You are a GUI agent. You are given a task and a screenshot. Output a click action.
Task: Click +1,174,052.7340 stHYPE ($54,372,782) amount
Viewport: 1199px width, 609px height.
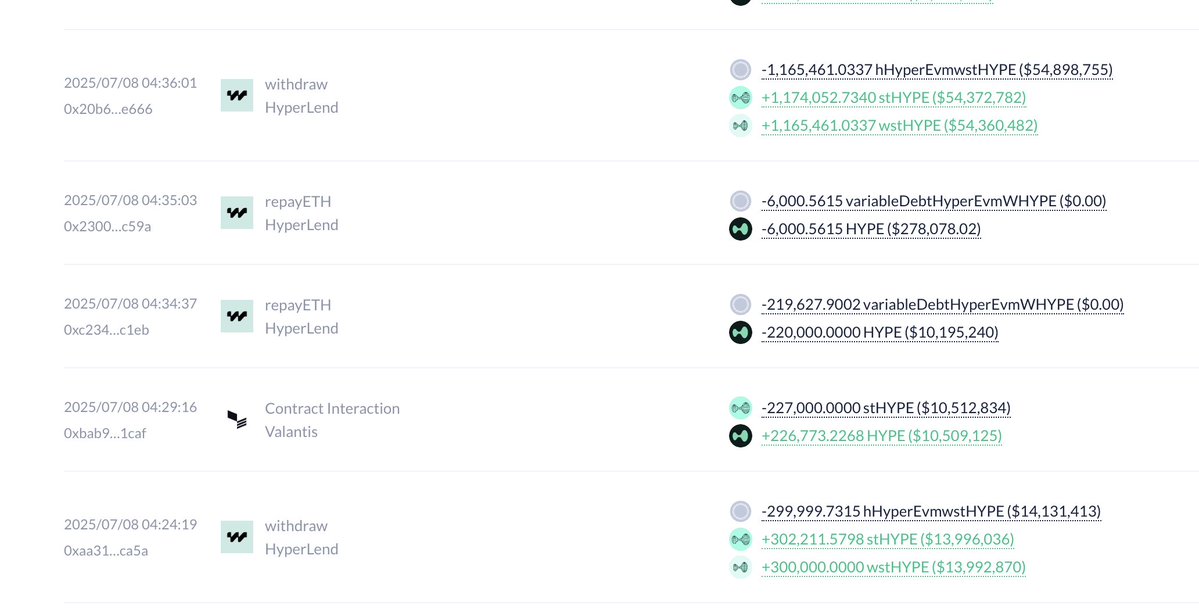894,97
